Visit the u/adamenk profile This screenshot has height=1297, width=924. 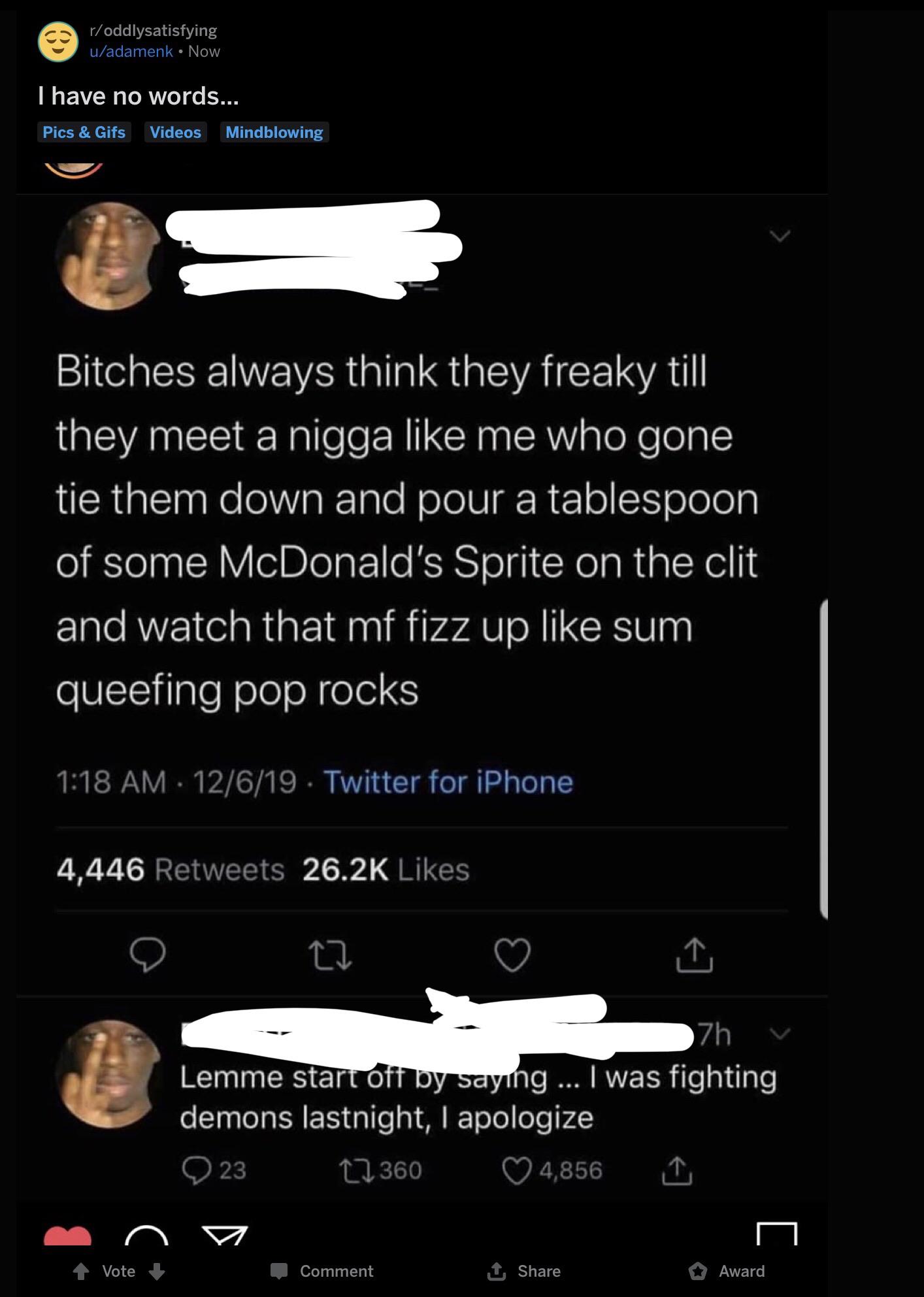(x=131, y=51)
